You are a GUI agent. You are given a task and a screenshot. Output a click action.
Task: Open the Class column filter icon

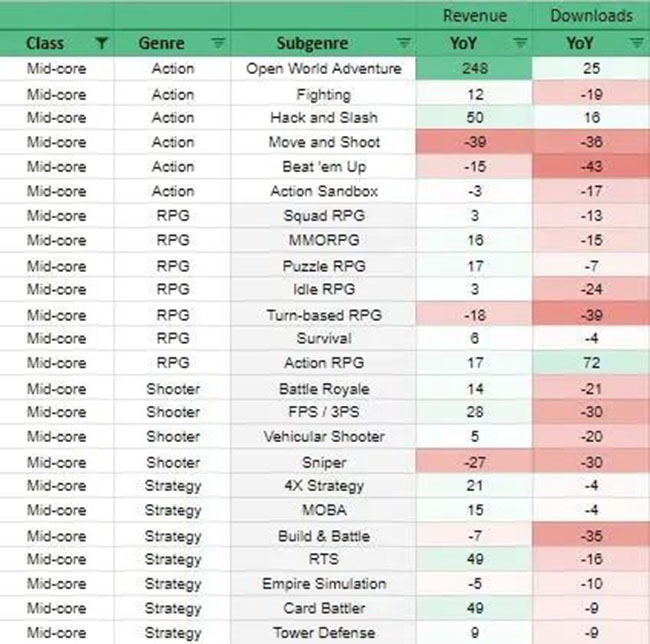(x=102, y=43)
